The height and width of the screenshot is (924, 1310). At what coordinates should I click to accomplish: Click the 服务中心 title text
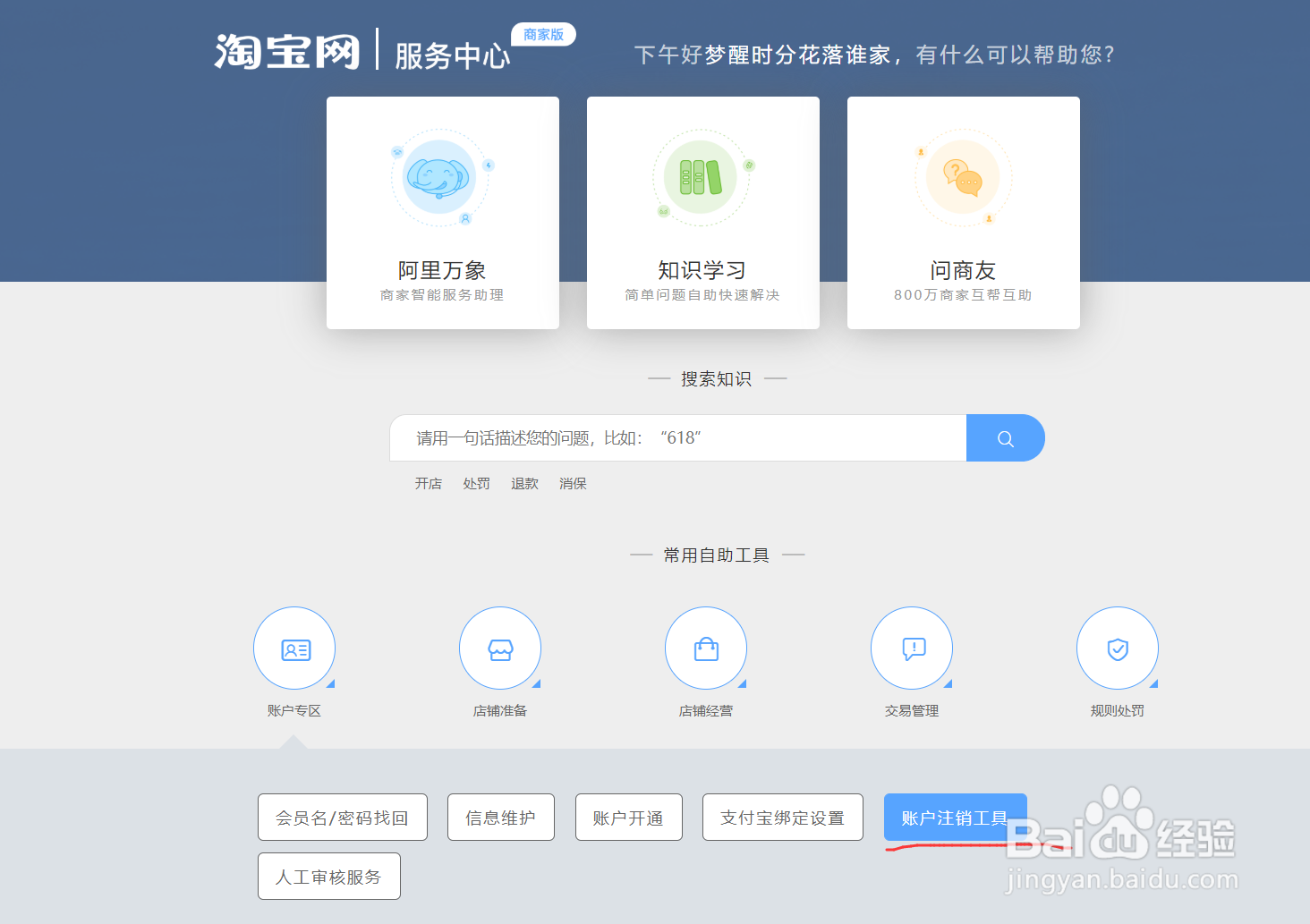(x=453, y=55)
